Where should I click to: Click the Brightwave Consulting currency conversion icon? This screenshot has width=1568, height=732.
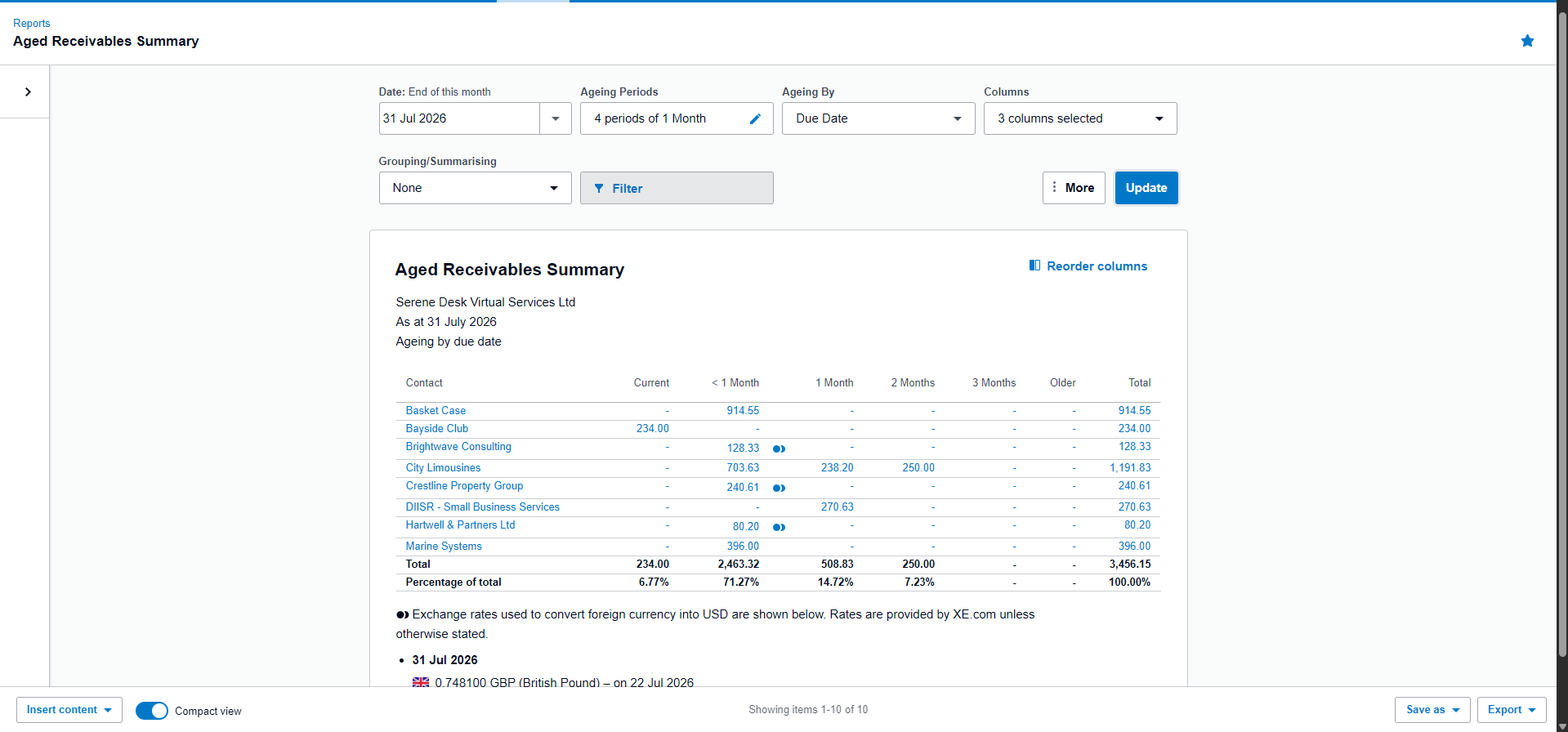[779, 449]
